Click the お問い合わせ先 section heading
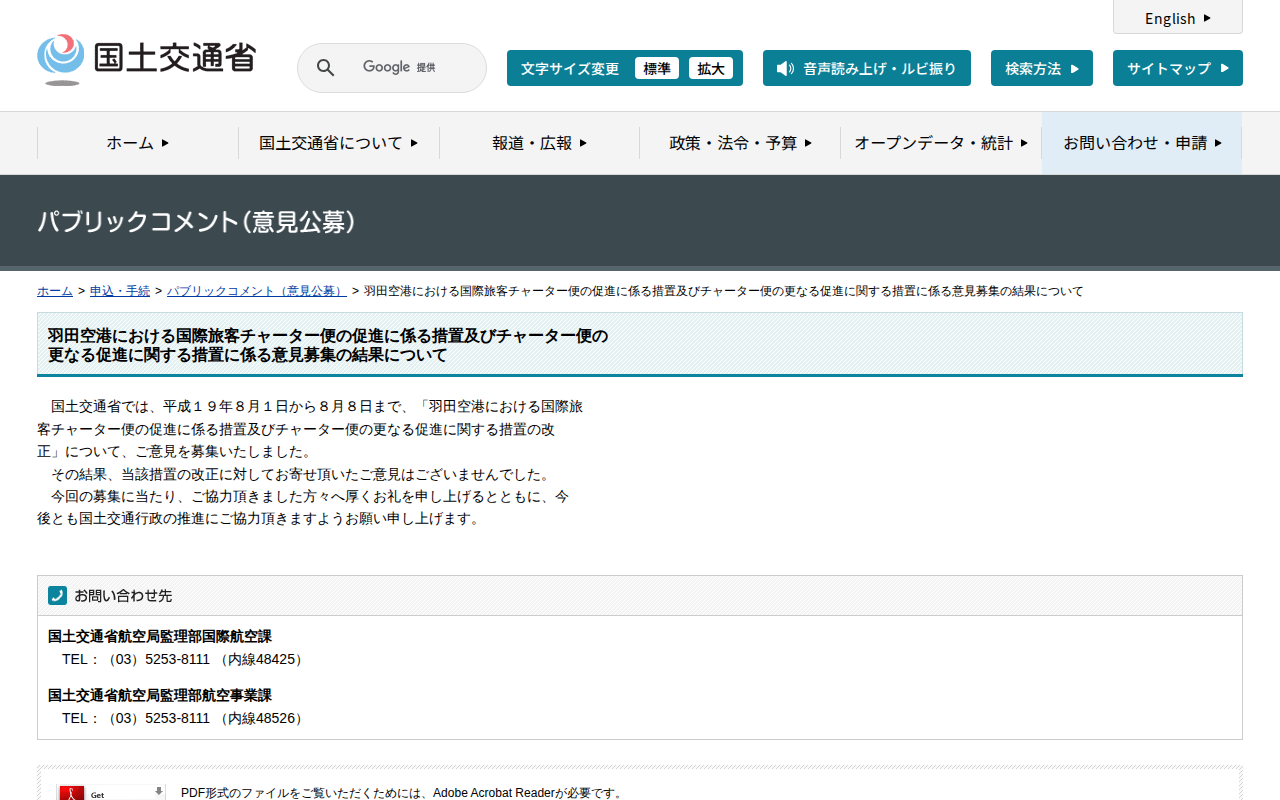 point(123,595)
